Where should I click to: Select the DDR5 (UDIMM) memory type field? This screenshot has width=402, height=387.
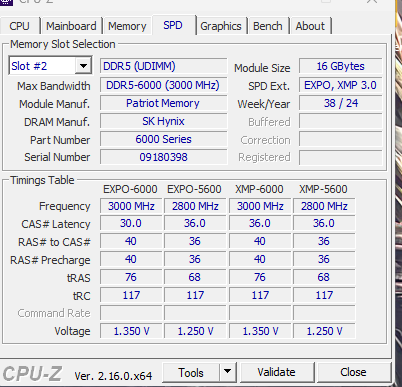pyautogui.click(x=163, y=66)
